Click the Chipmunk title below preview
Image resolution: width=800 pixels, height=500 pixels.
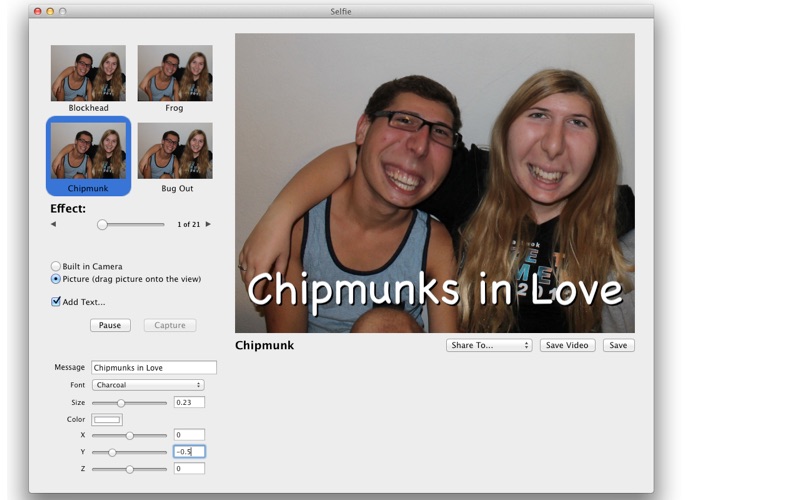point(265,345)
